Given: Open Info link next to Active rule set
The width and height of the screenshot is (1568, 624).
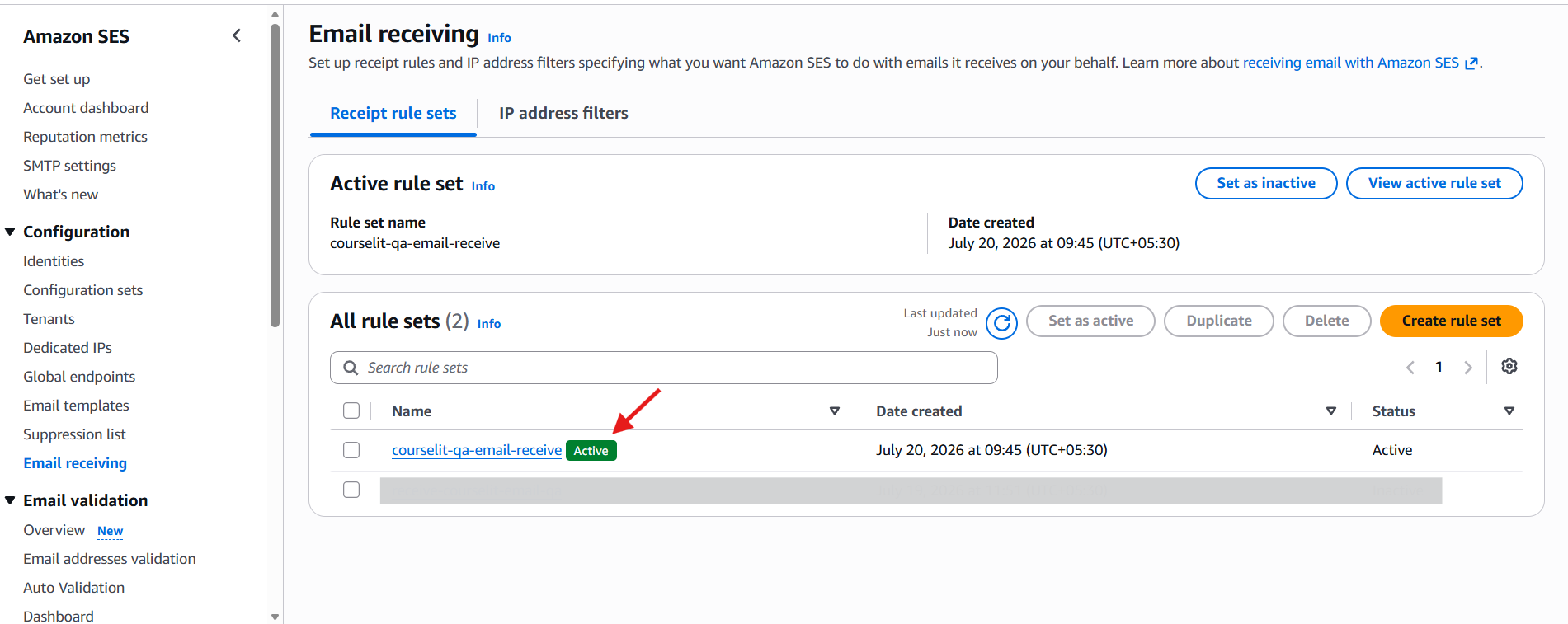Looking at the screenshot, I should pos(483,186).
